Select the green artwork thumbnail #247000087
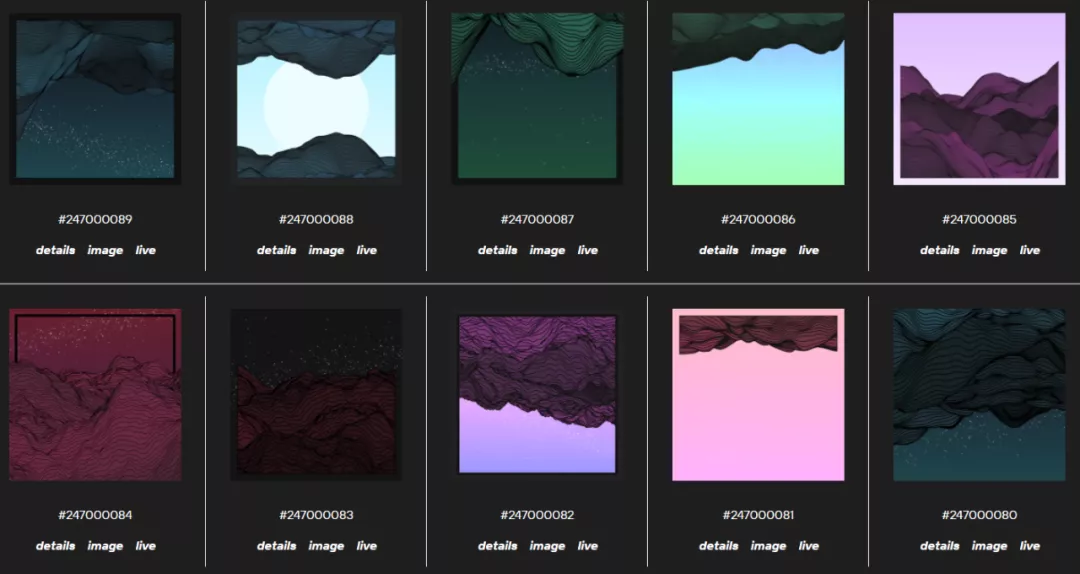Viewport: 1080px width, 574px height. [x=537, y=99]
